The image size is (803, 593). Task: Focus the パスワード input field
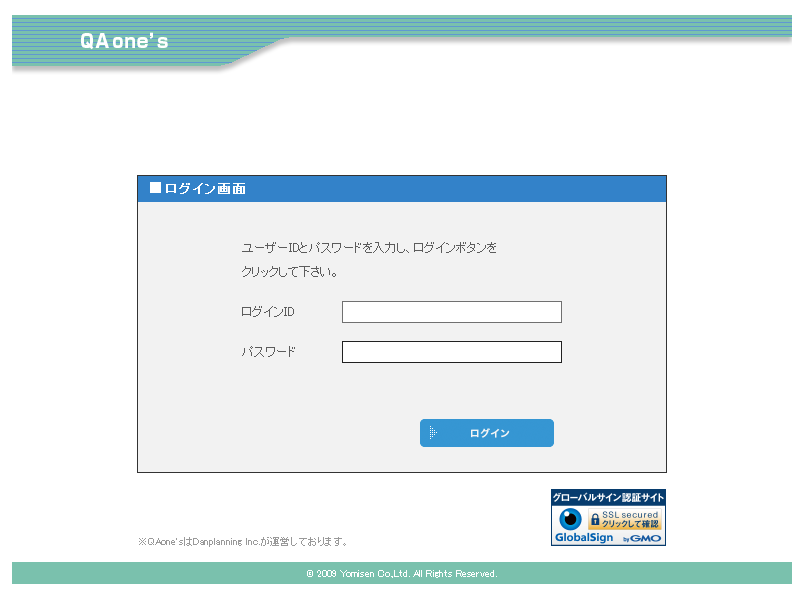pos(451,352)
